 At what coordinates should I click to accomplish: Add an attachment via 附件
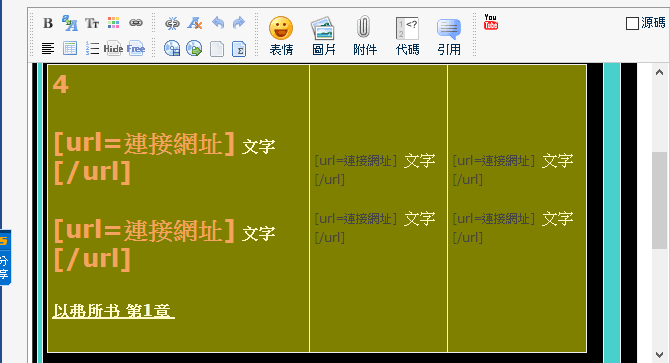tap(364, 36)
